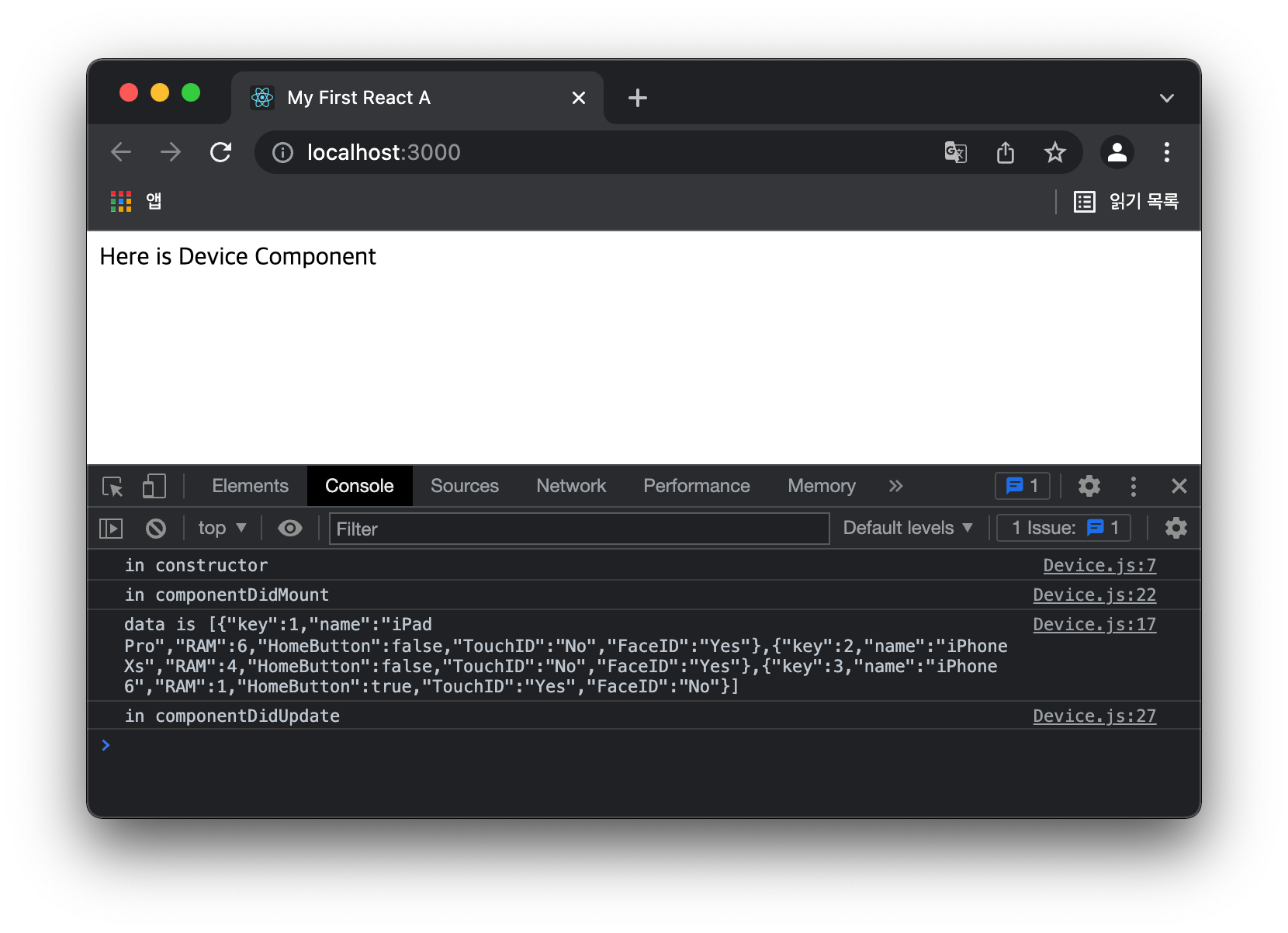Screen dimensions: 1288x933
Task: Open 1 Issue link in console bar
Action: click(1064, 528)
